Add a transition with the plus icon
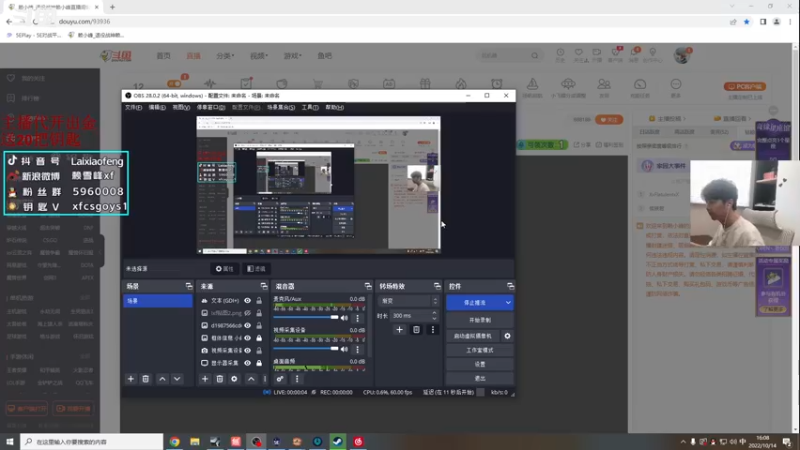 [x=399, y=330]
